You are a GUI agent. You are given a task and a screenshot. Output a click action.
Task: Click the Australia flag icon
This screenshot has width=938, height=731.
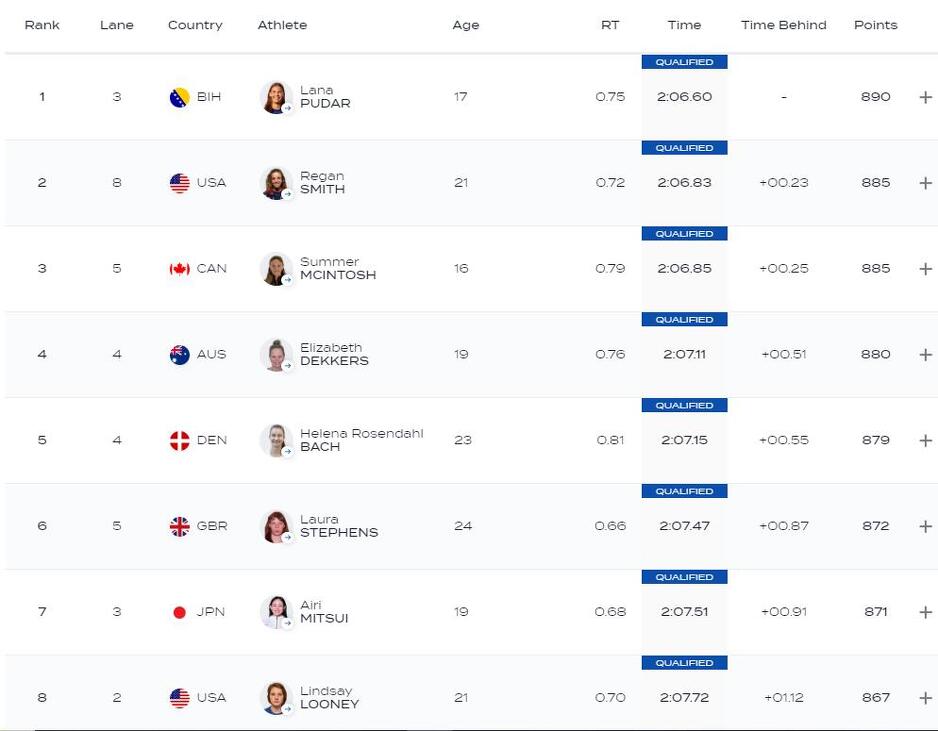coord(180,355)
